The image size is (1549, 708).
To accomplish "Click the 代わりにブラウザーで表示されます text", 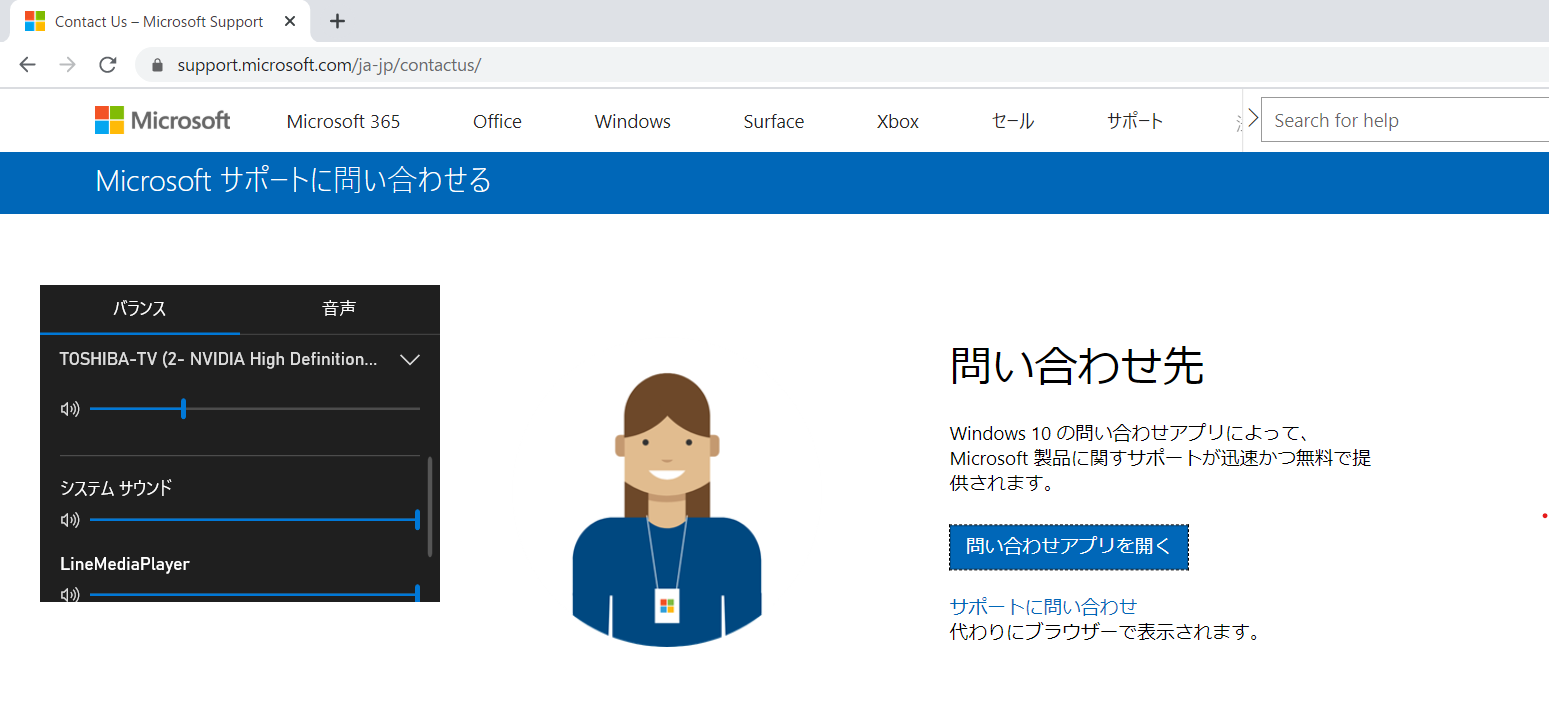I will [x=1104, y=632].
